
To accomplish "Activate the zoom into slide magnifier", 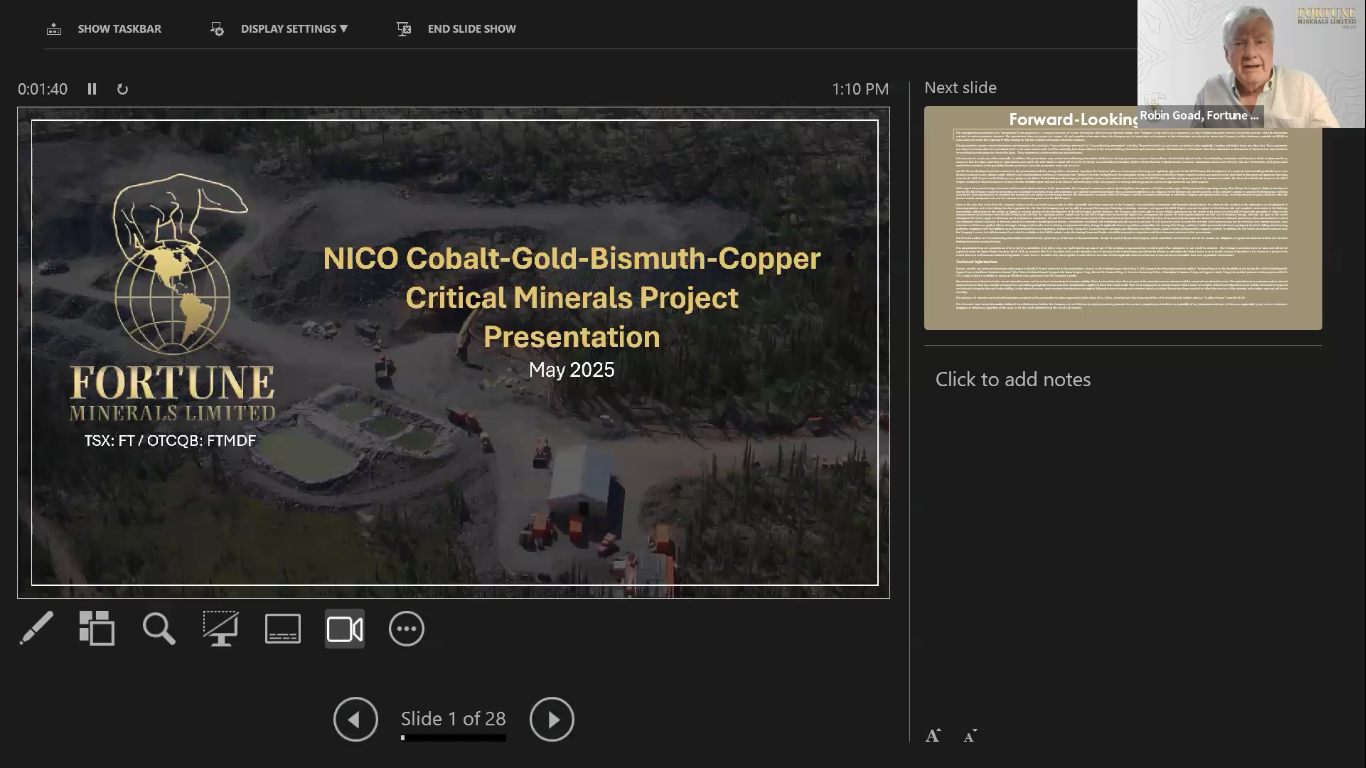I will pos(159,629).
